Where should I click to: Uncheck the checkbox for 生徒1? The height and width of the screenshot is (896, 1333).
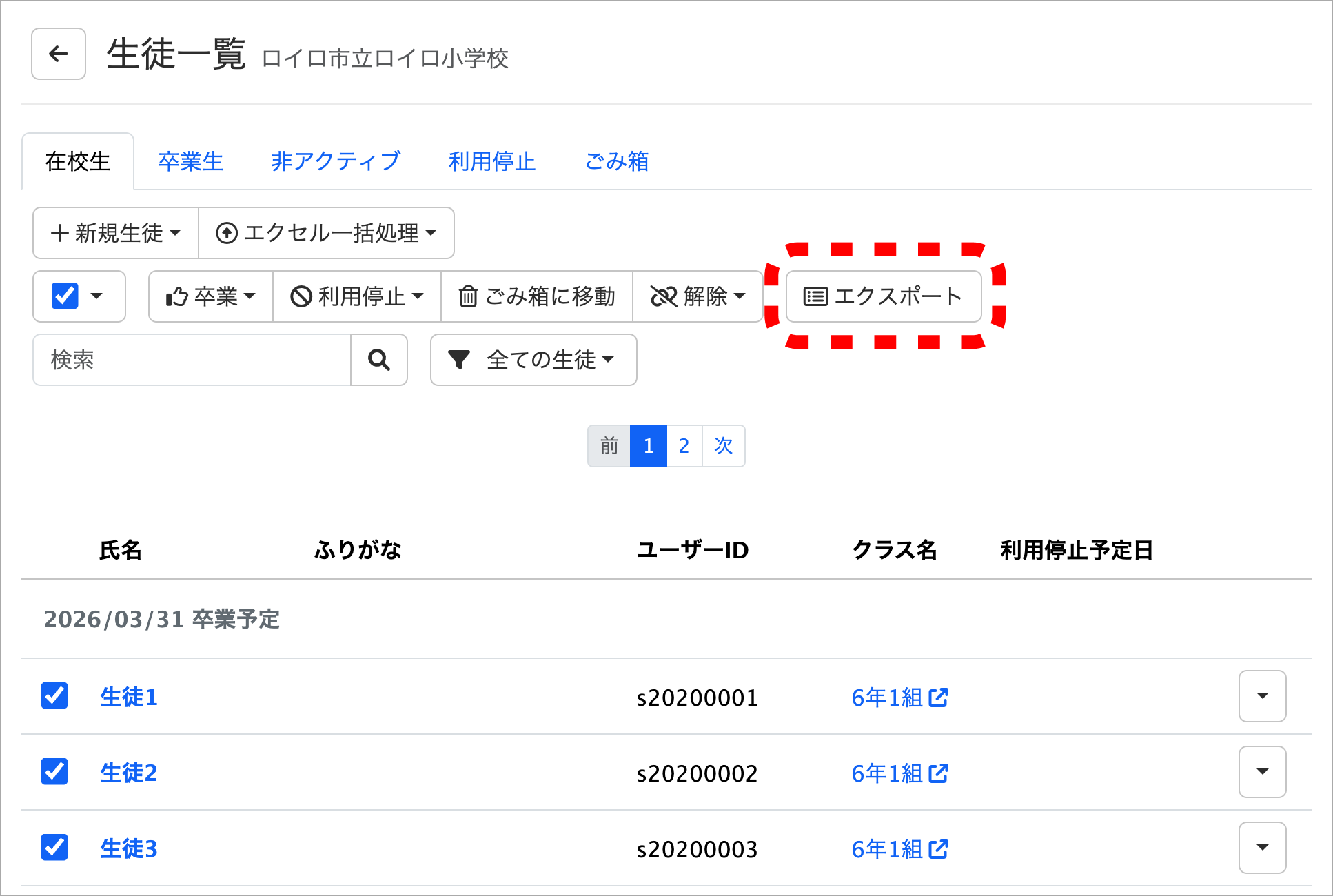(54, 696)
